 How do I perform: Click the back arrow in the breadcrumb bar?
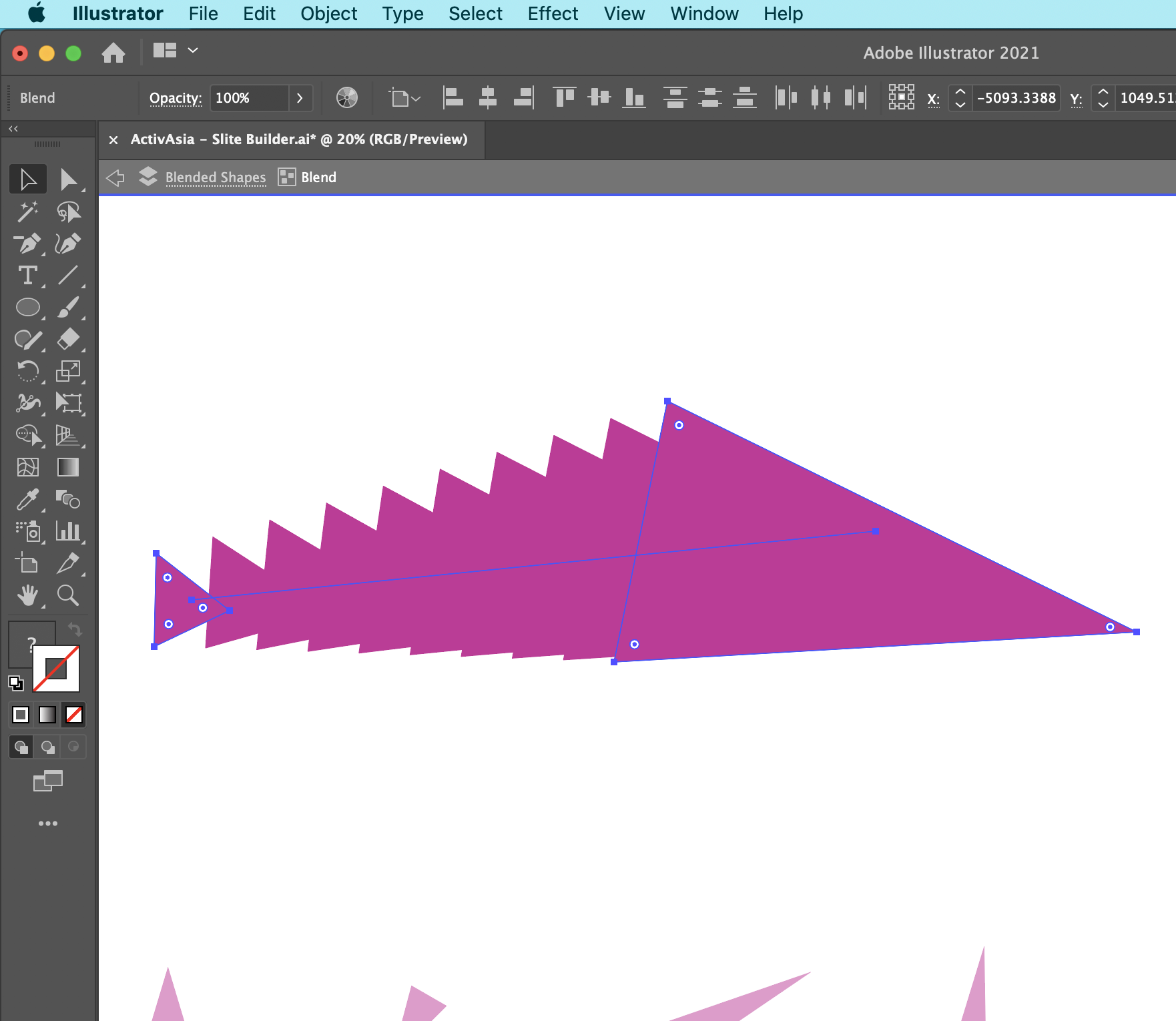[x=115, y=178]
